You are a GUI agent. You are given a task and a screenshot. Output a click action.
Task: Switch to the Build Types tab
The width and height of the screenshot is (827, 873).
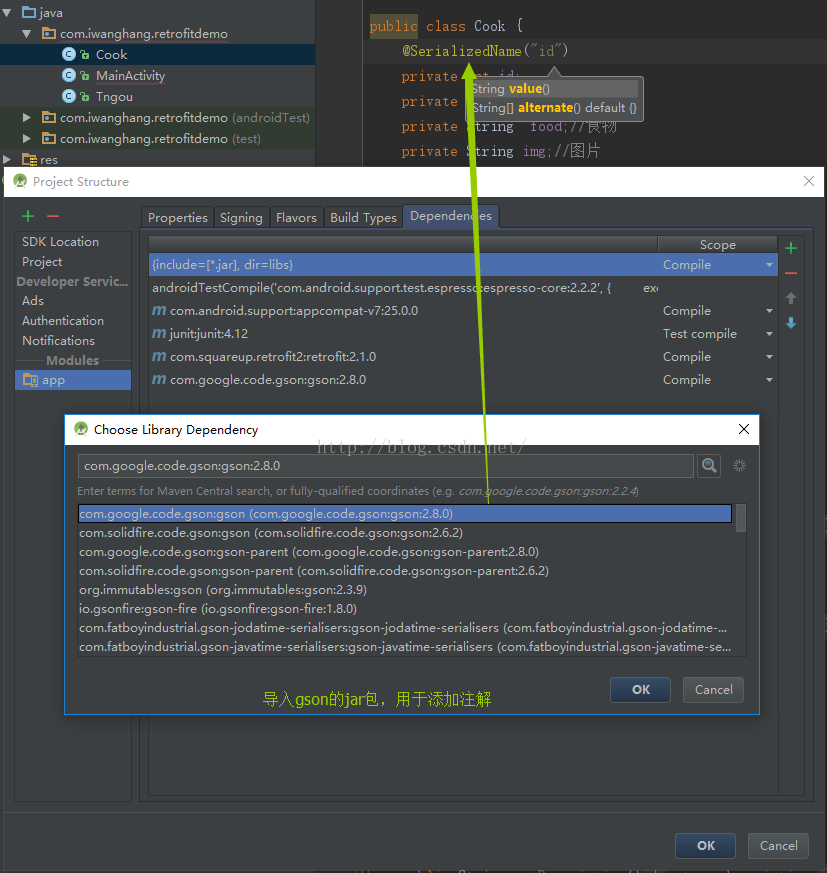tap(363, 217)
